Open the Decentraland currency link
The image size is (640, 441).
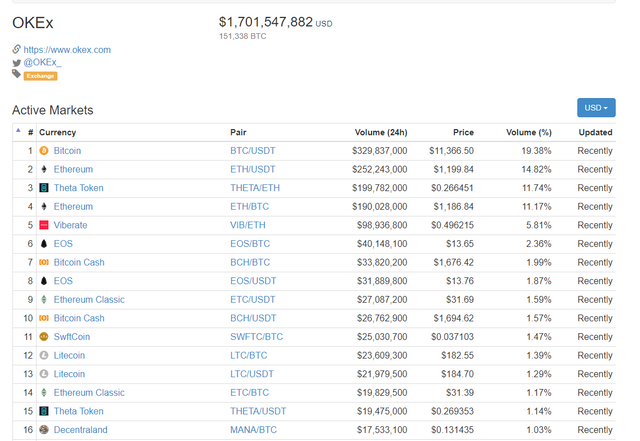80,430
